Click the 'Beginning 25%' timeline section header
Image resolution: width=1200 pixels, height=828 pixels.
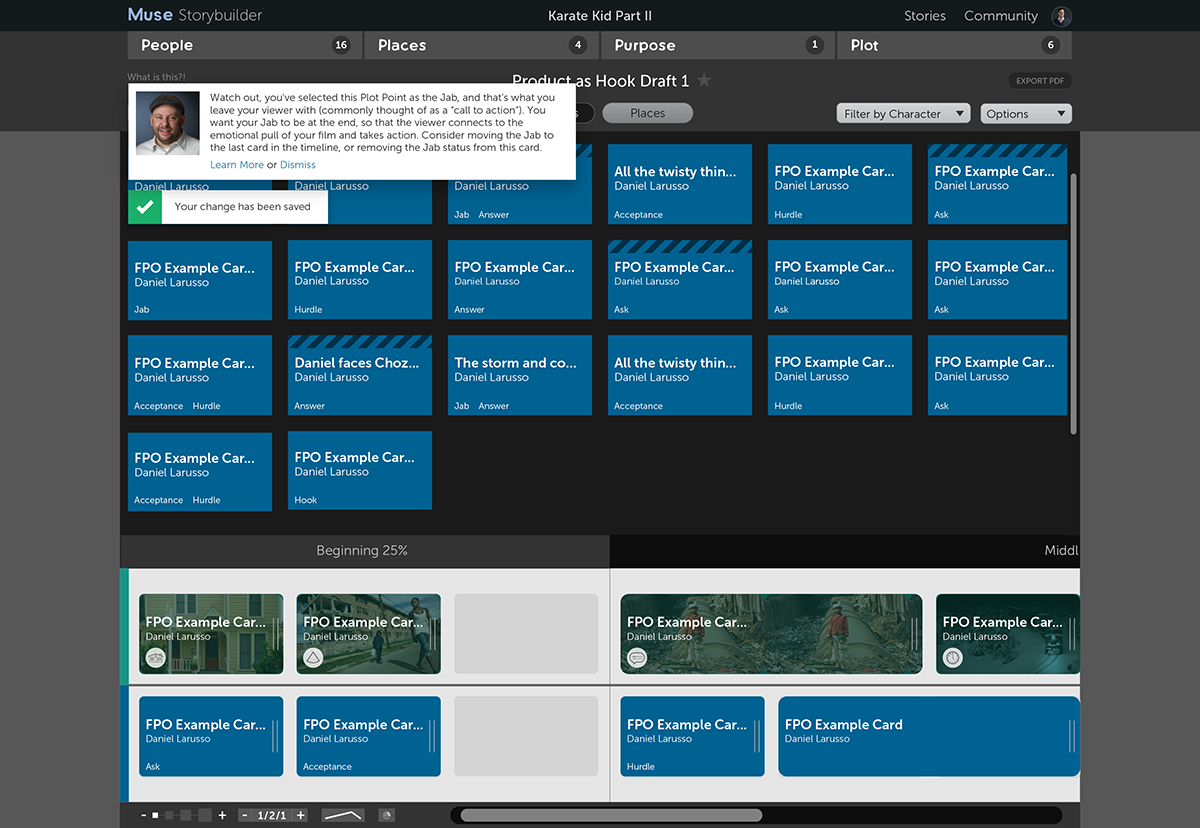(364, 551)
